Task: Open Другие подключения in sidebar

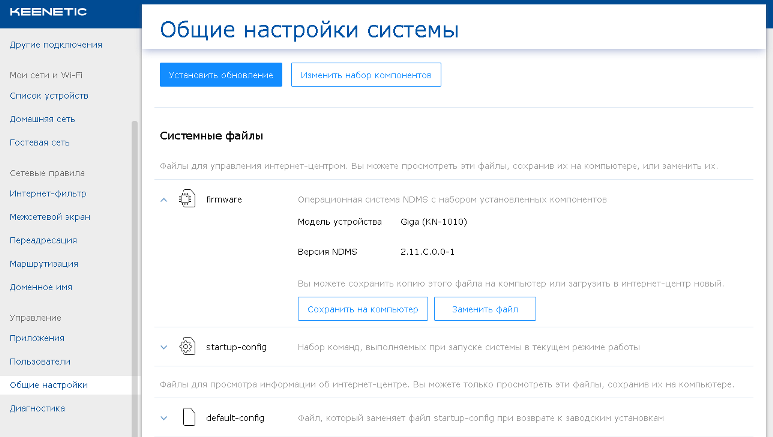Action: [56, 45]
